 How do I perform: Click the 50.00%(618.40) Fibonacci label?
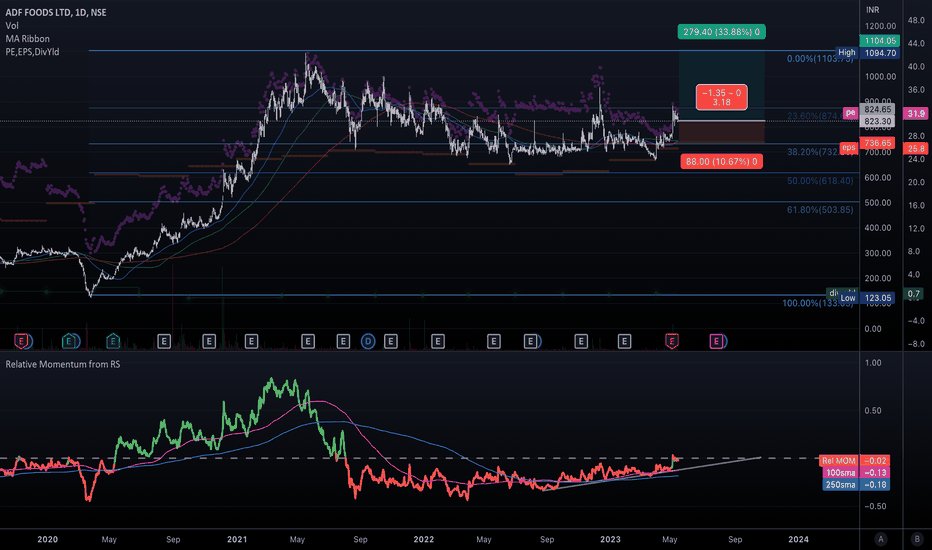(820, 181)
